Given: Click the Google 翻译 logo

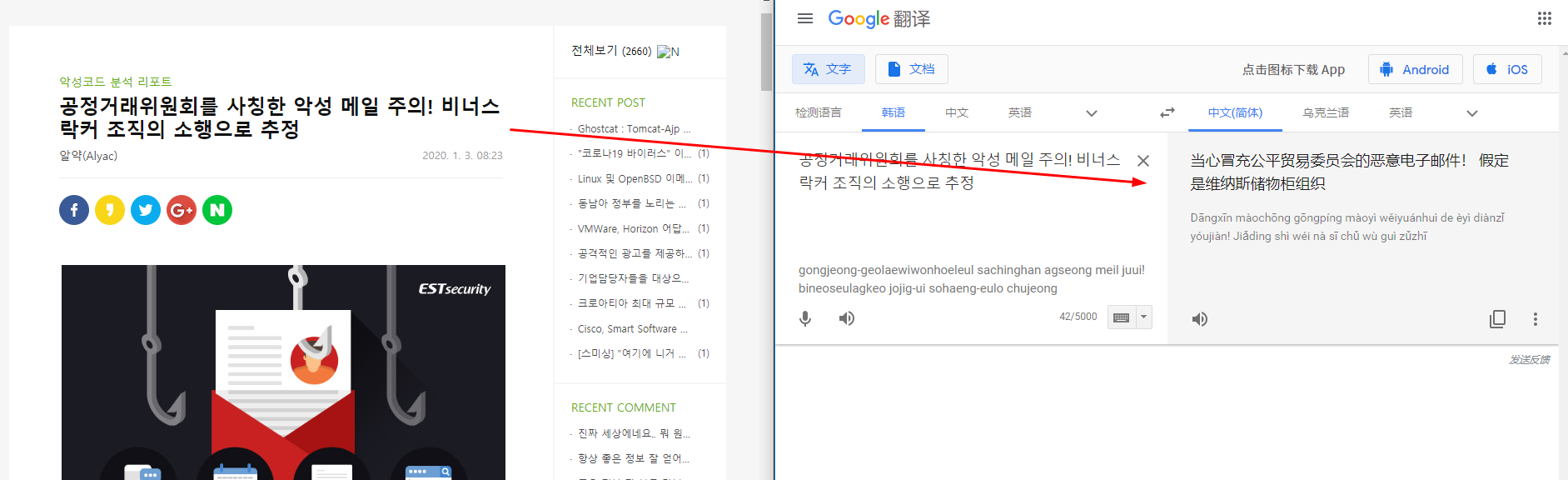Looking at the screenshot, I should pos(879,18).
